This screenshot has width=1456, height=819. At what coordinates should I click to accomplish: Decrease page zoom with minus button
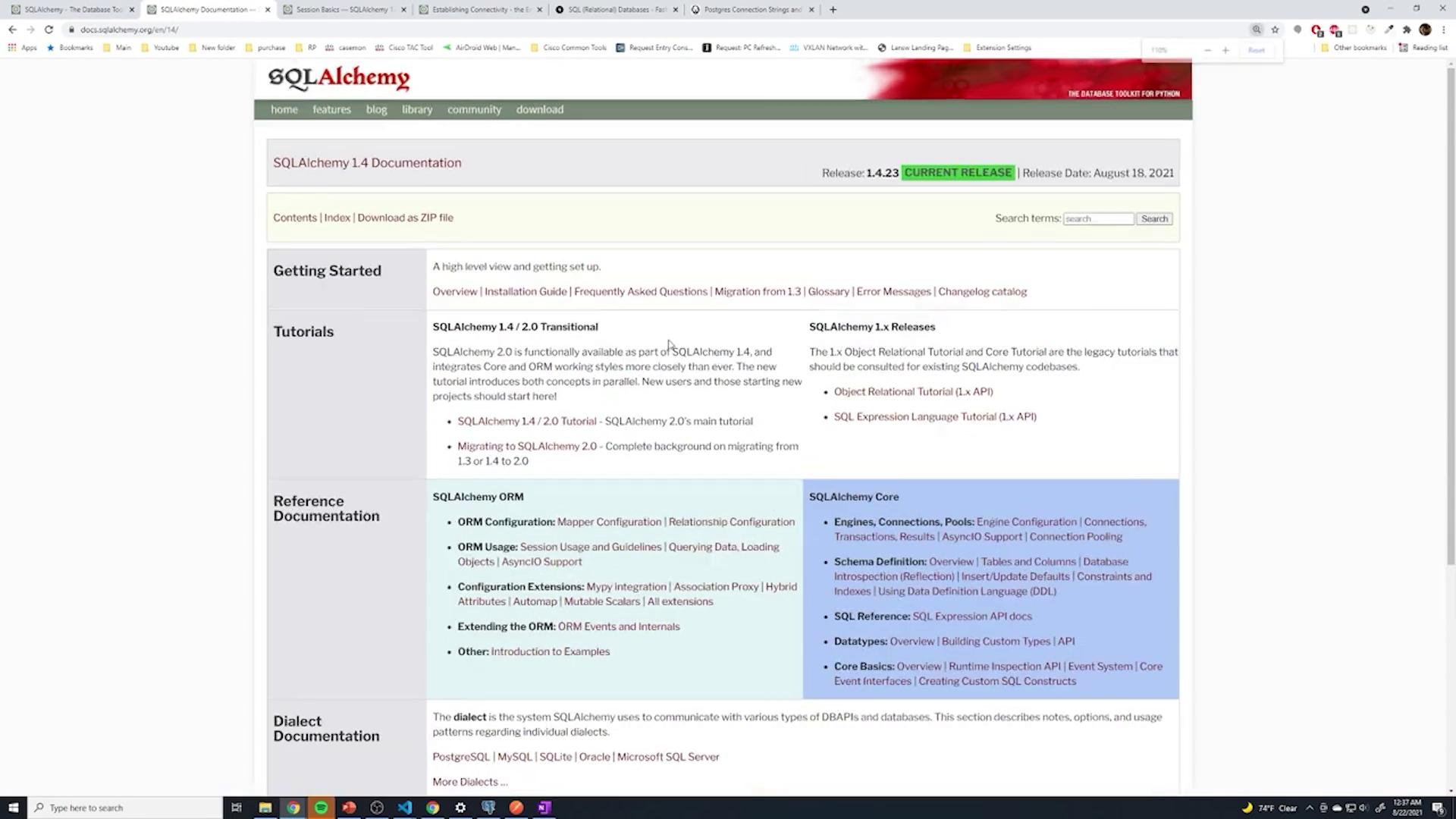click(x=1207, y=50)
